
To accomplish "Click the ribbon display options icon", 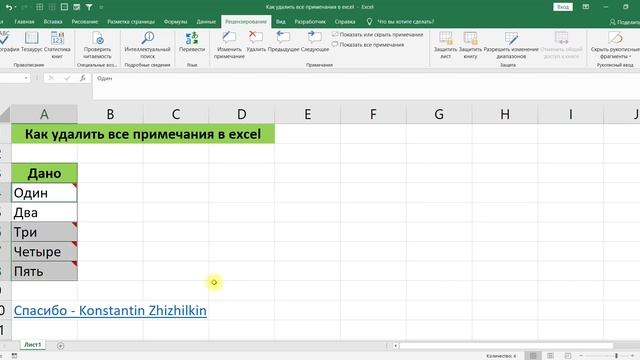I will point(586,7).
